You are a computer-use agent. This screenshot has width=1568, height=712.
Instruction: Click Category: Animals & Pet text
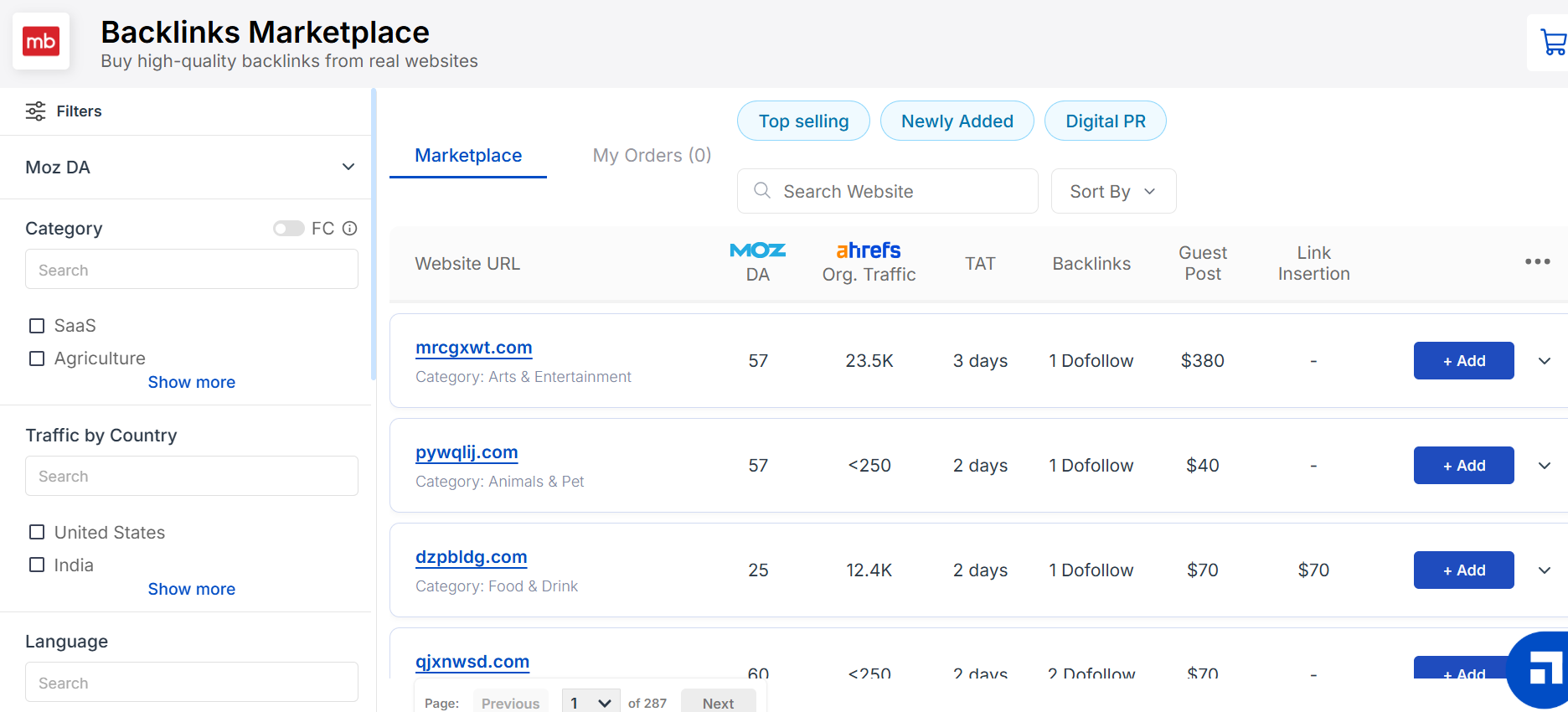pyautogui.click(x=500, y=482)
